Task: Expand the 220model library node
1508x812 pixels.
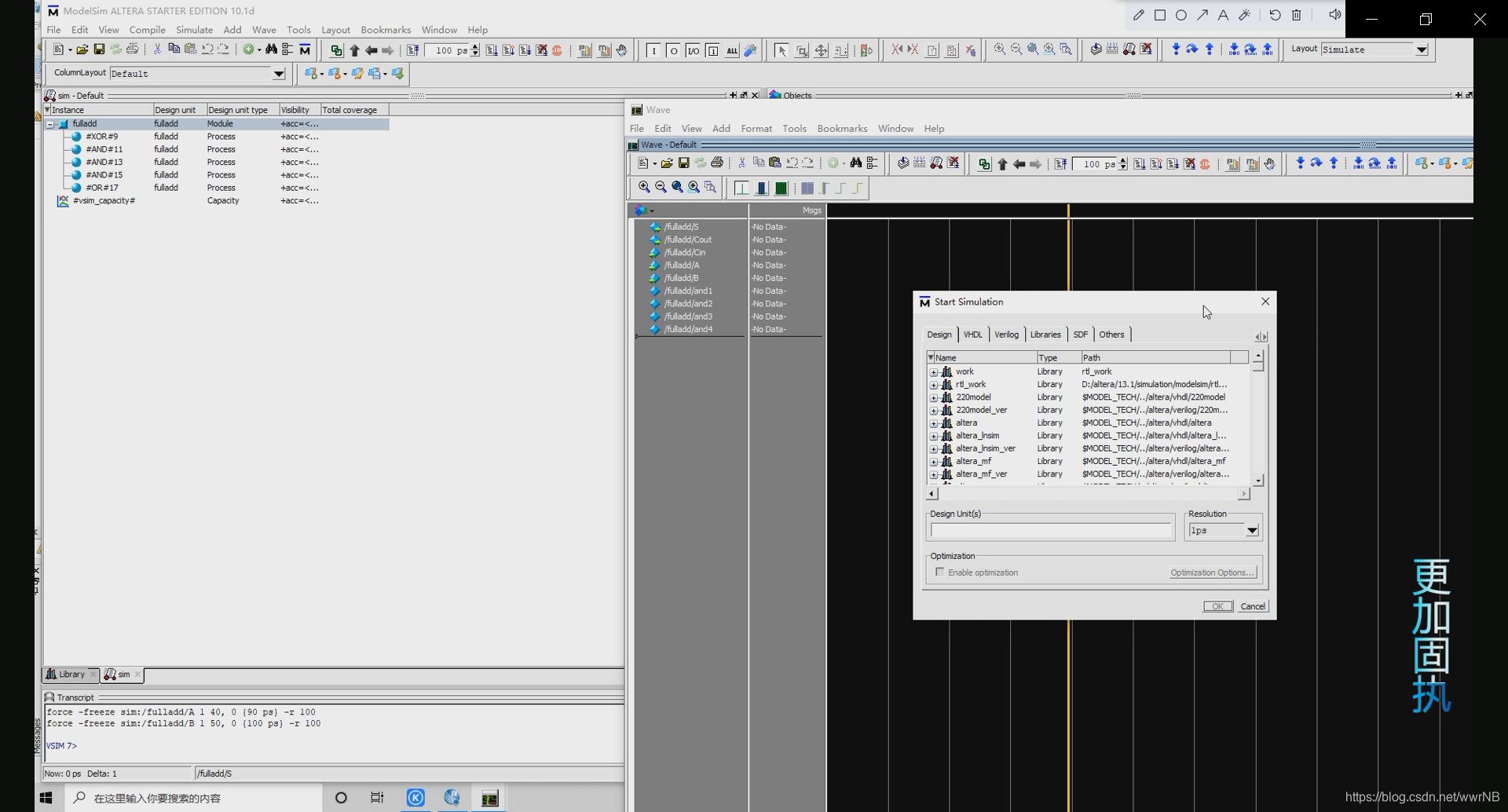Action: 934,397
